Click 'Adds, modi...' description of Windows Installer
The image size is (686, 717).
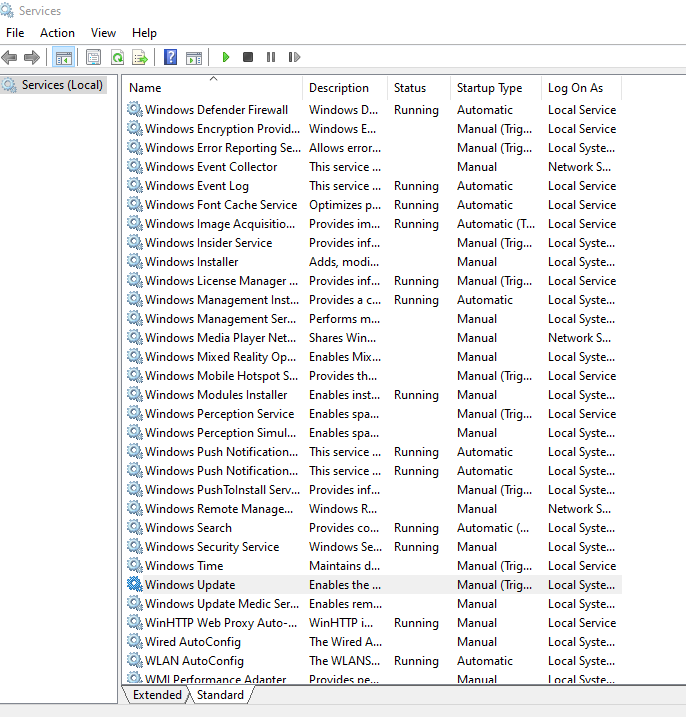(344, 262)
